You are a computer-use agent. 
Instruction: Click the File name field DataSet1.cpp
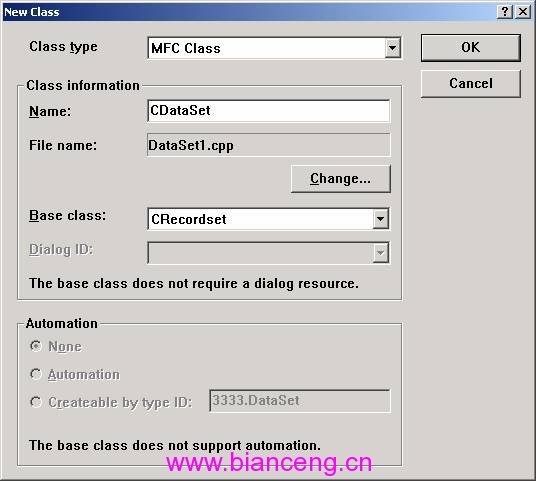pyautogui.click(x=269, y=145)
